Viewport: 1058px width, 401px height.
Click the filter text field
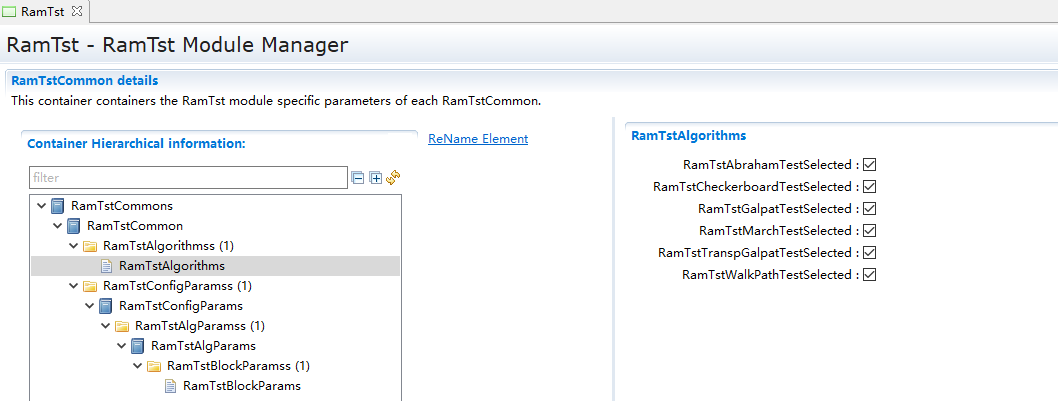188,177
